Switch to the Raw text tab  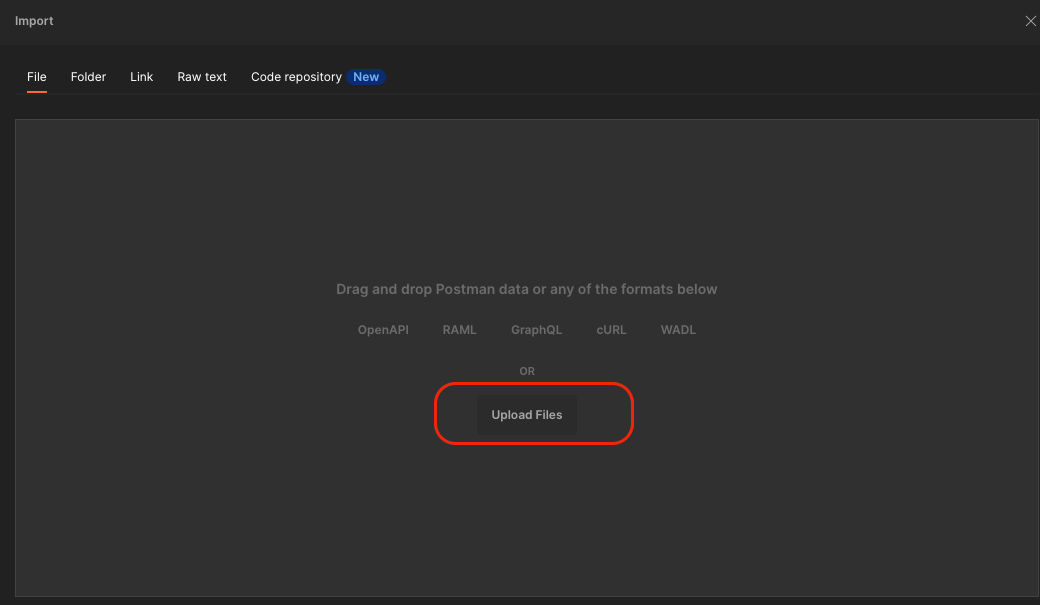(202, 77)
